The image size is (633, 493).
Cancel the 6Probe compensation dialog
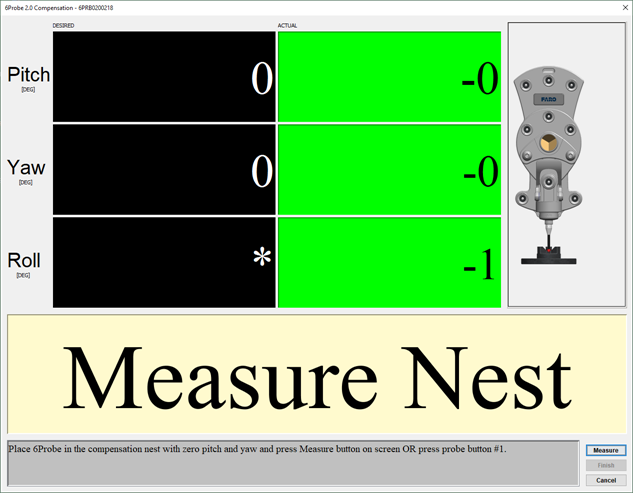point(606,480)
